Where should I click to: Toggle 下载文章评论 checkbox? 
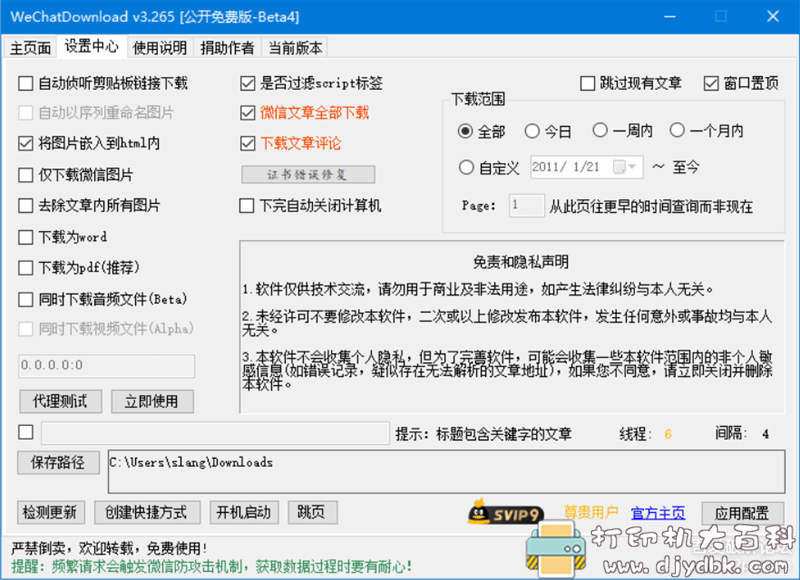pyautogui.click(x=247, y=143)
